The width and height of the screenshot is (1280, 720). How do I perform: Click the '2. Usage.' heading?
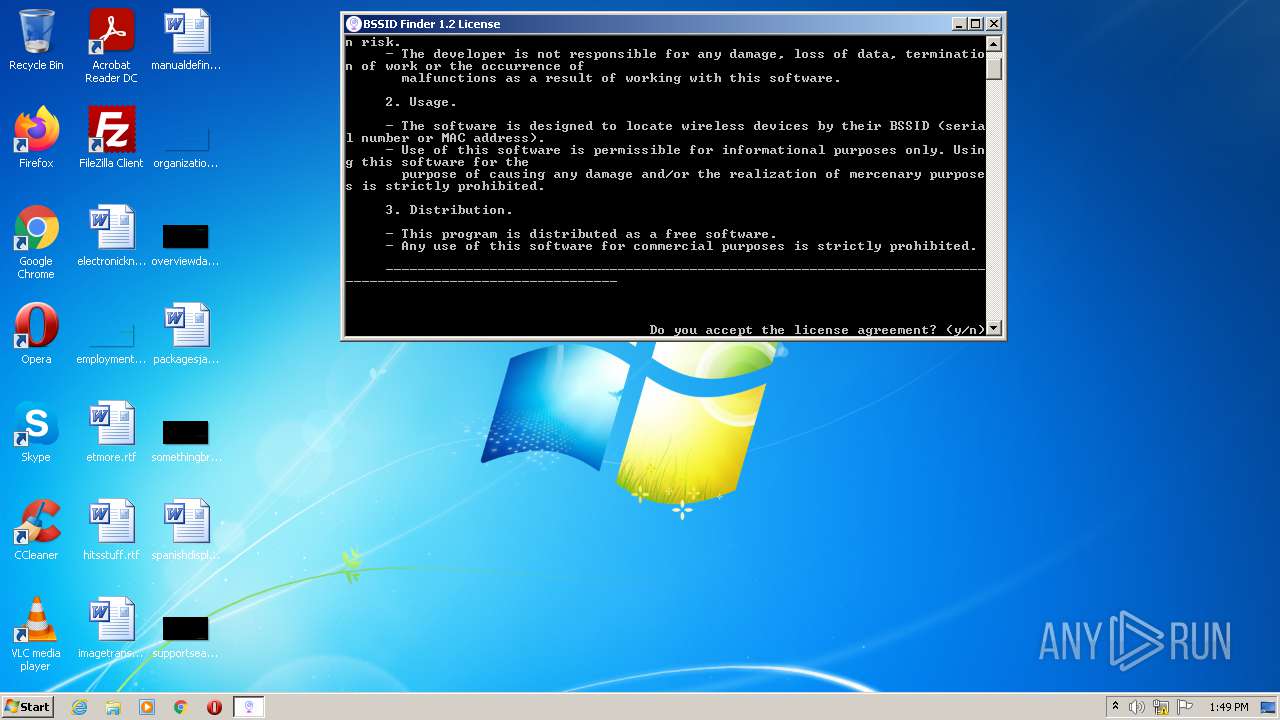(x=421, y=102)
